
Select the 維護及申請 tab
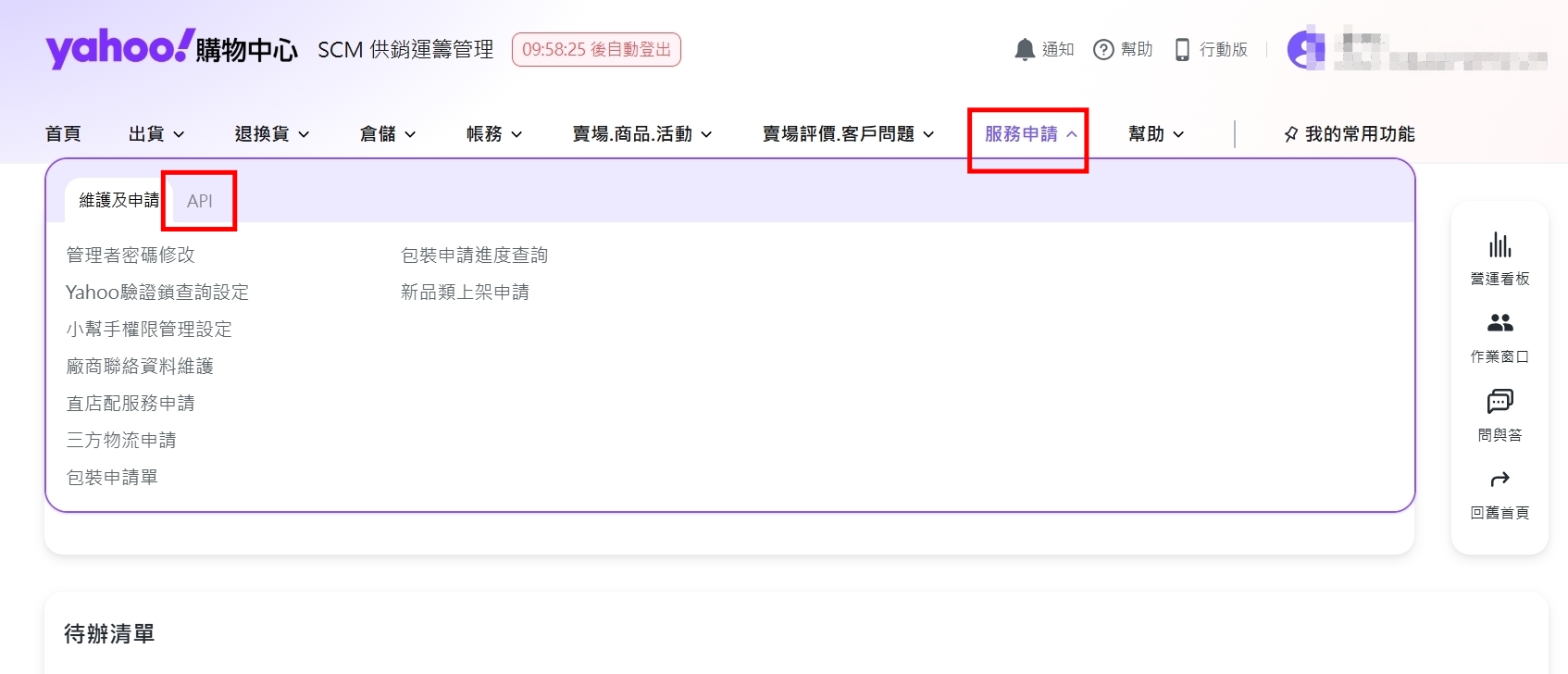(x=118, y=201)
